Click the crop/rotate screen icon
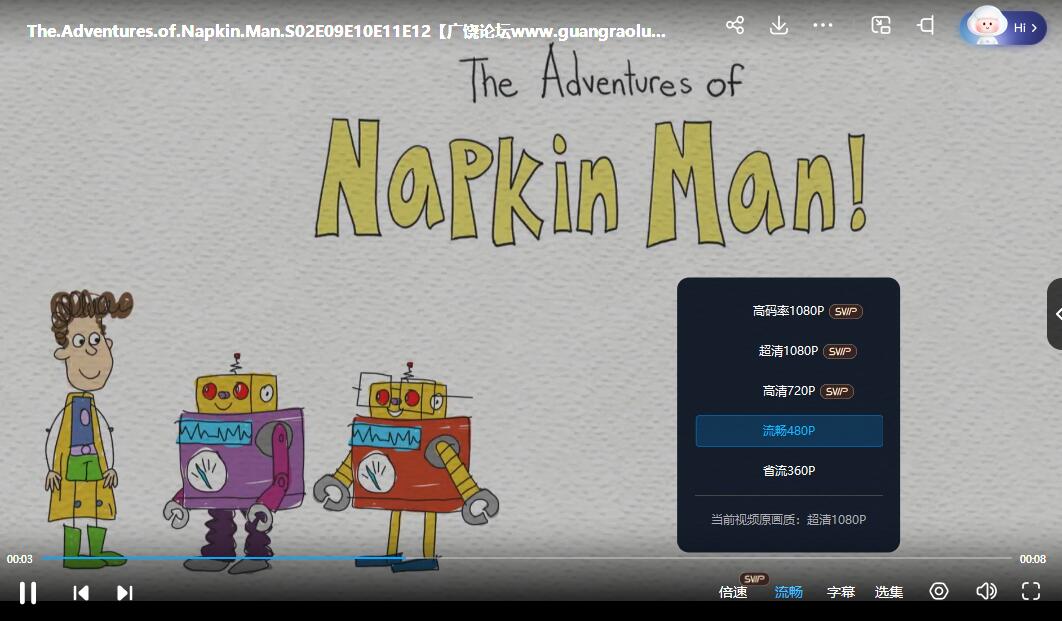1062x621 pixels. click(926, 26)
